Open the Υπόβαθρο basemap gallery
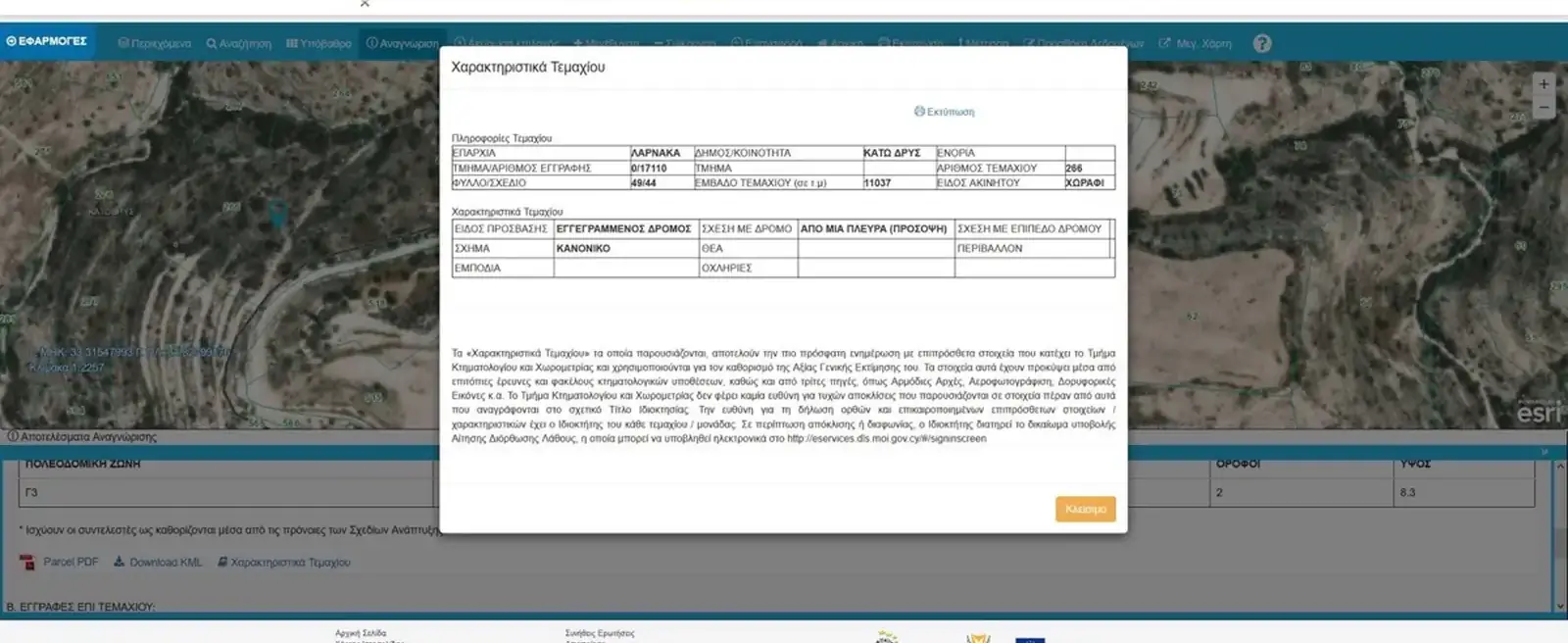 pyautogui.click(x=318, y=43)
